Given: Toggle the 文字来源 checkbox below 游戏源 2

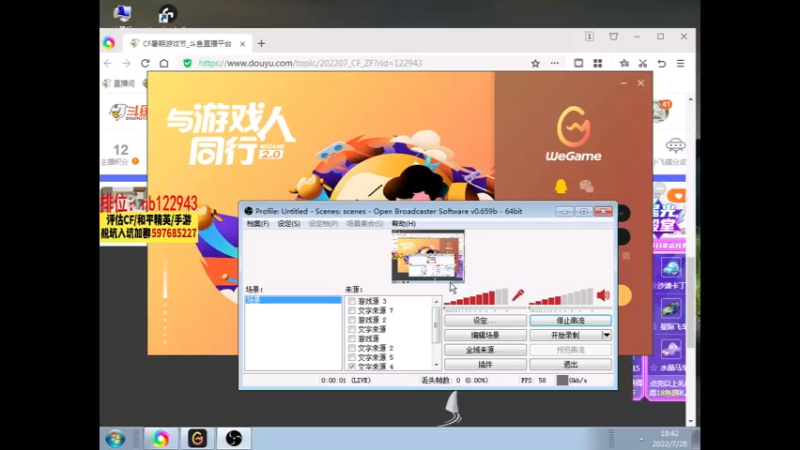Looking at the screenshot, I should point(352,329).
